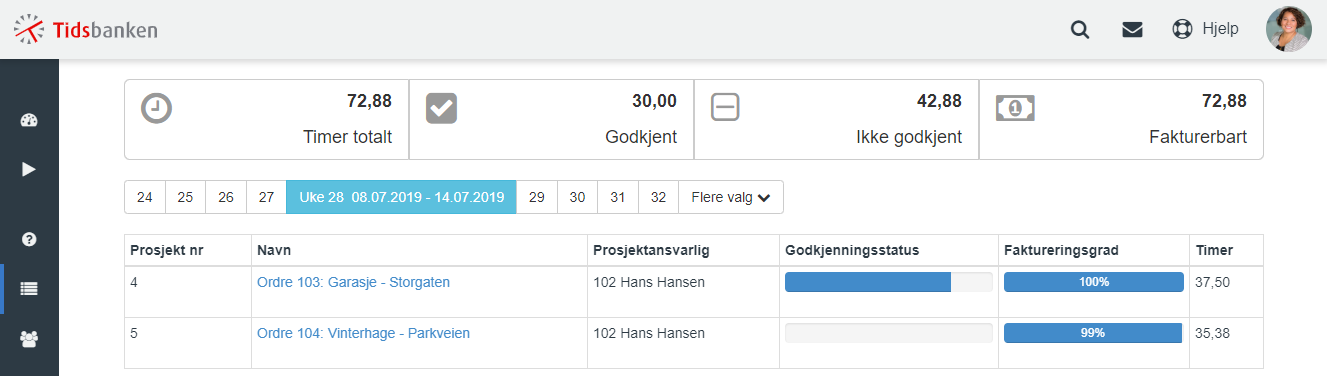Select week 32 in pager

pos(659,197)
